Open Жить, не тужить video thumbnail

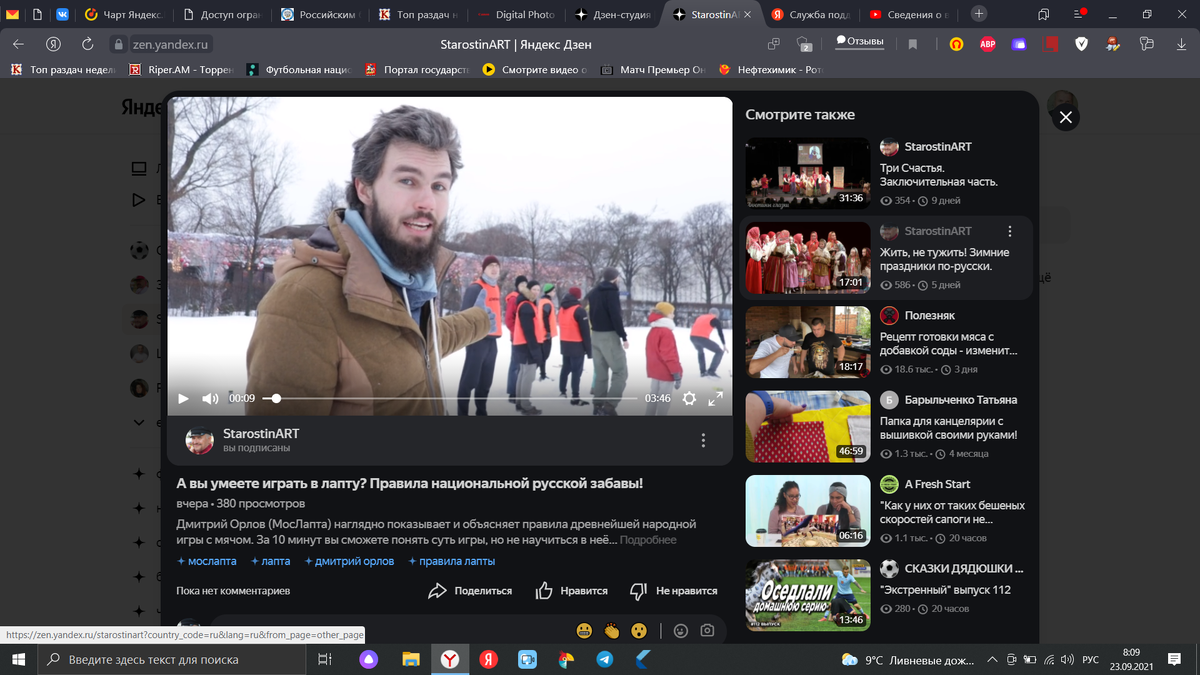(x=808, y=257)
